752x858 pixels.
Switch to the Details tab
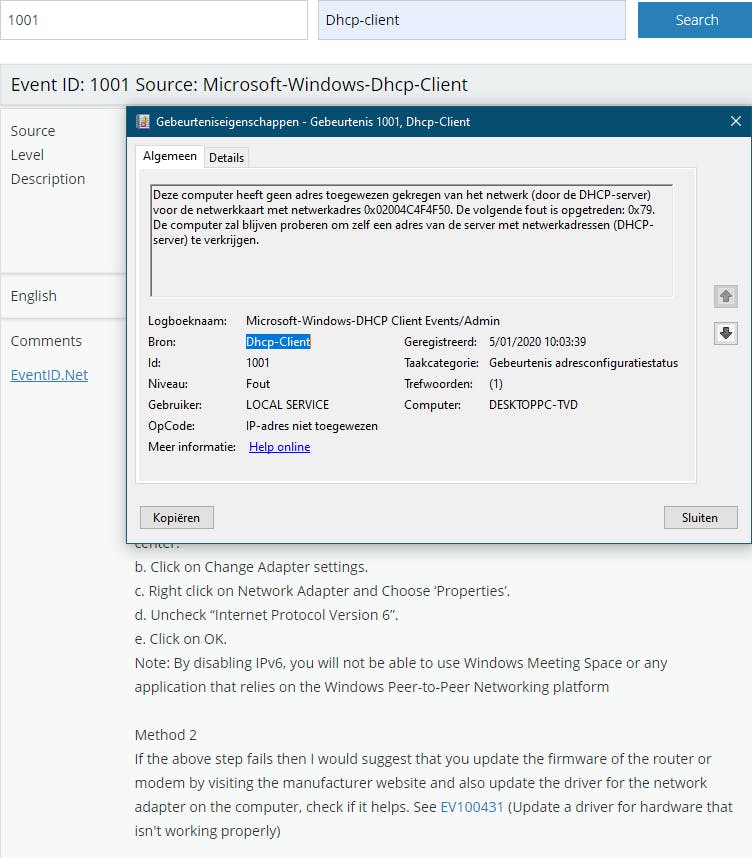coord(227,158)
